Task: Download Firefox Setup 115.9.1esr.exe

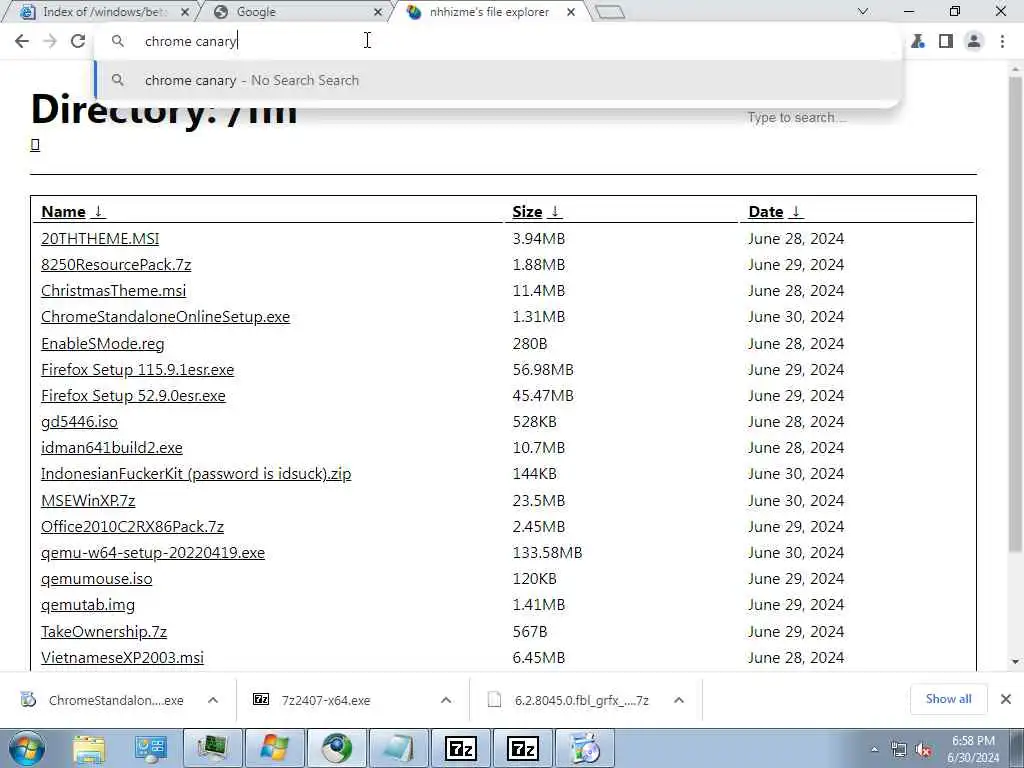Action: (137, 370)
